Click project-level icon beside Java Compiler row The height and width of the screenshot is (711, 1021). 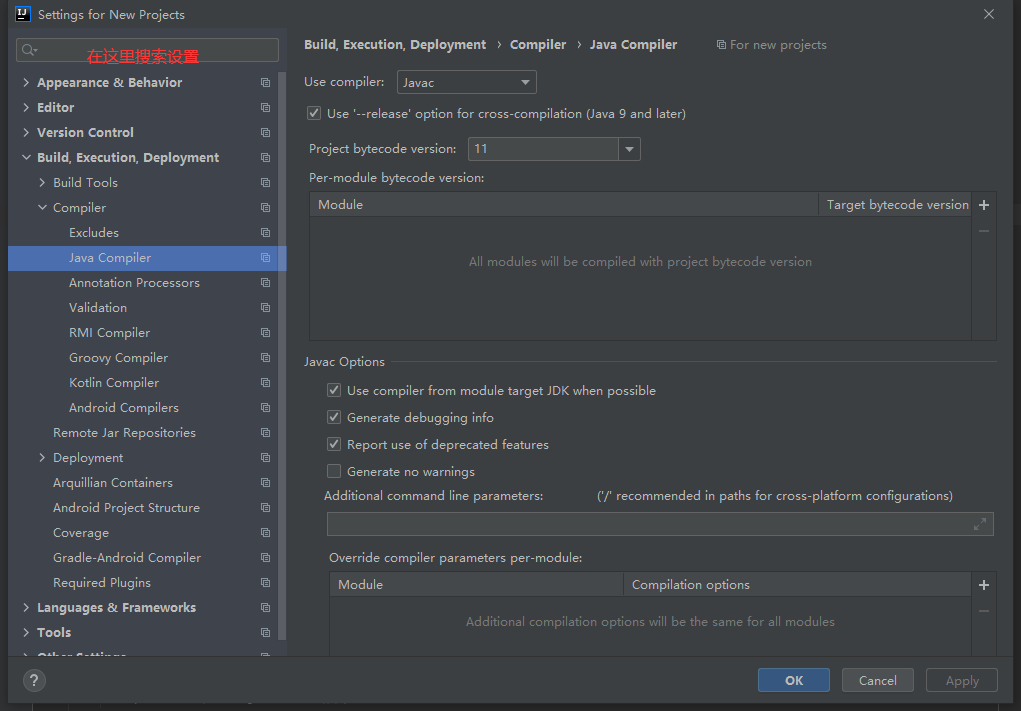266,258
